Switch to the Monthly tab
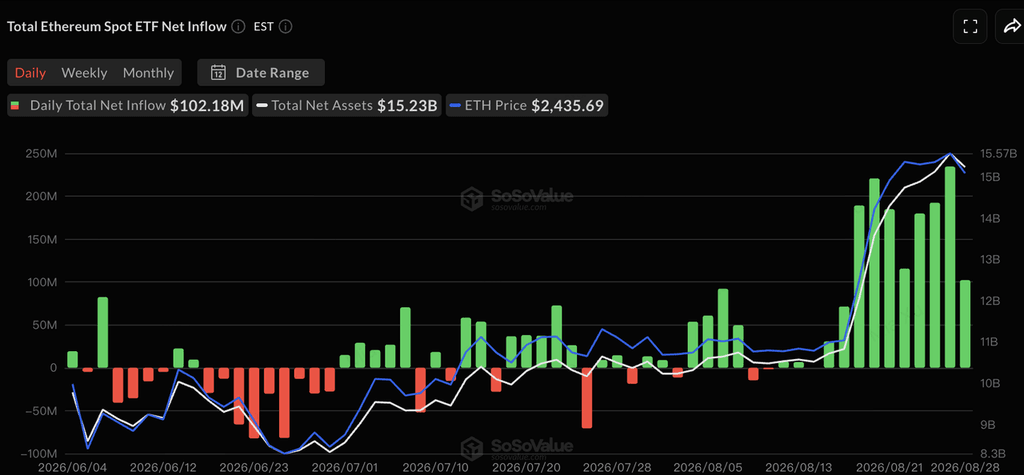Screen dimensions: 1024x475 coord(148,73)
